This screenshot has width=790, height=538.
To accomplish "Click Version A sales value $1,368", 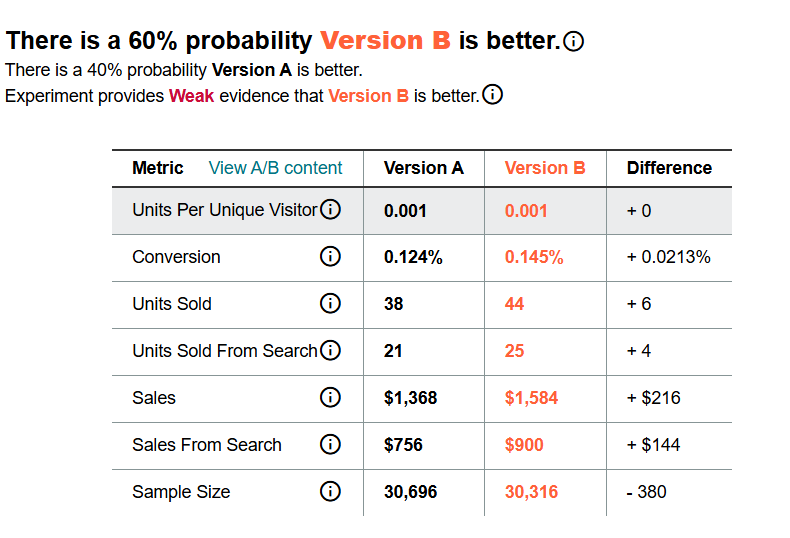I will (410, 398).
